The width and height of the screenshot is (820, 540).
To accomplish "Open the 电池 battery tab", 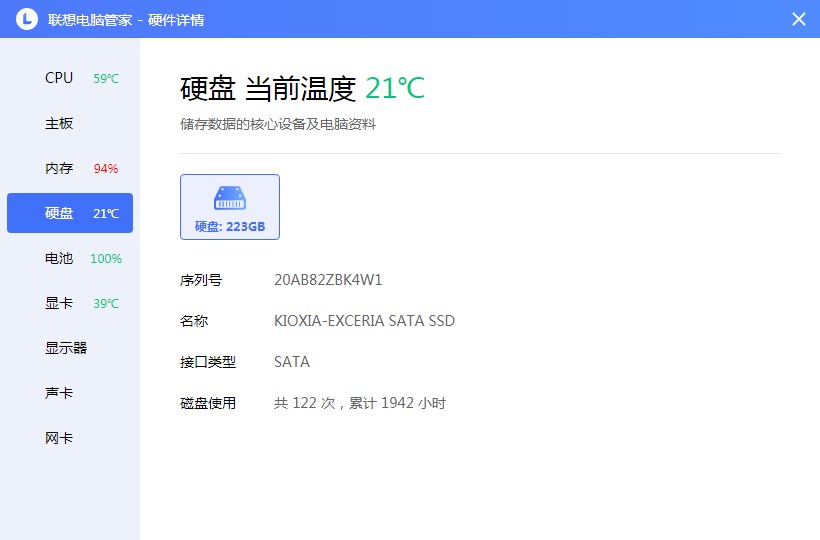I will click(x=70, y=258).
